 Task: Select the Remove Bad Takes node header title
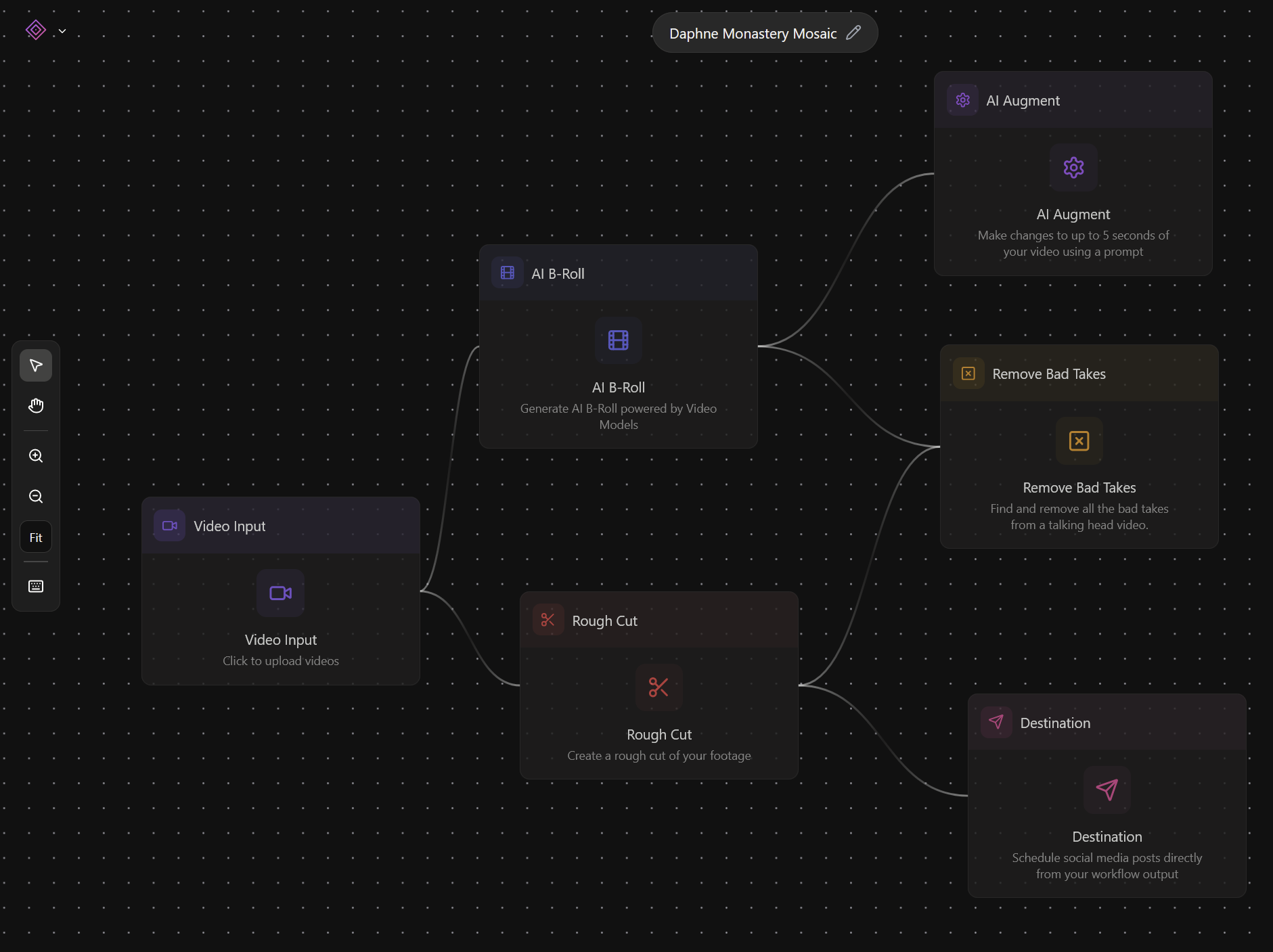[1049, 373]
